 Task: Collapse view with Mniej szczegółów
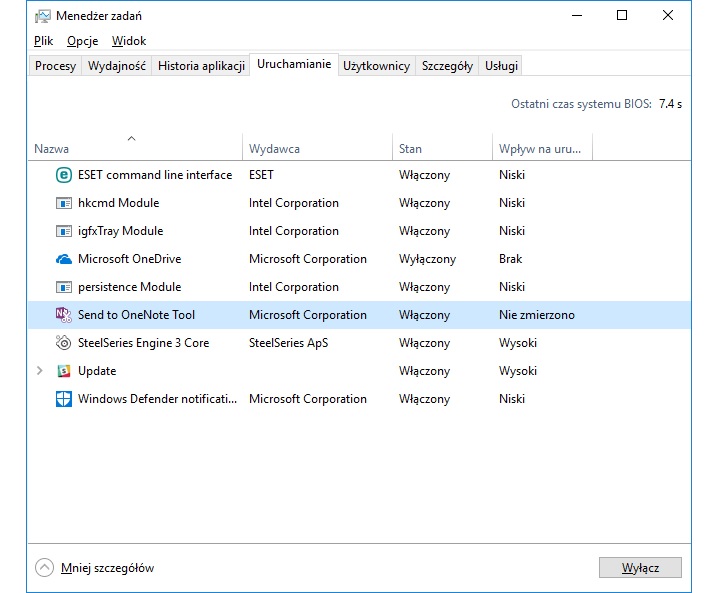(x=95, y=568)
